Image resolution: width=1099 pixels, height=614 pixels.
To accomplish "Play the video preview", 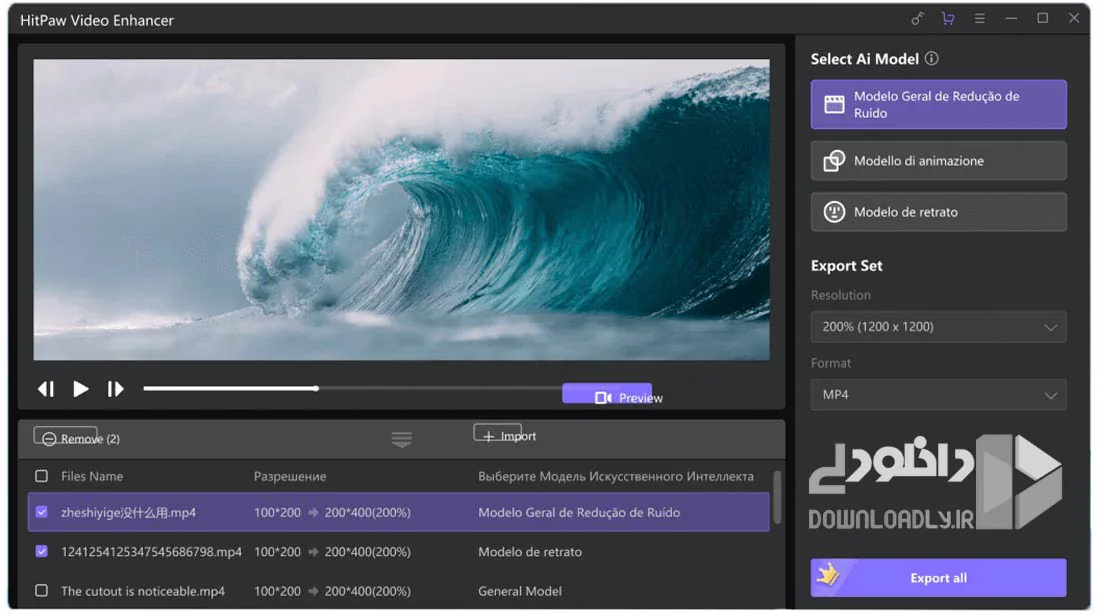I will (81, 389).
